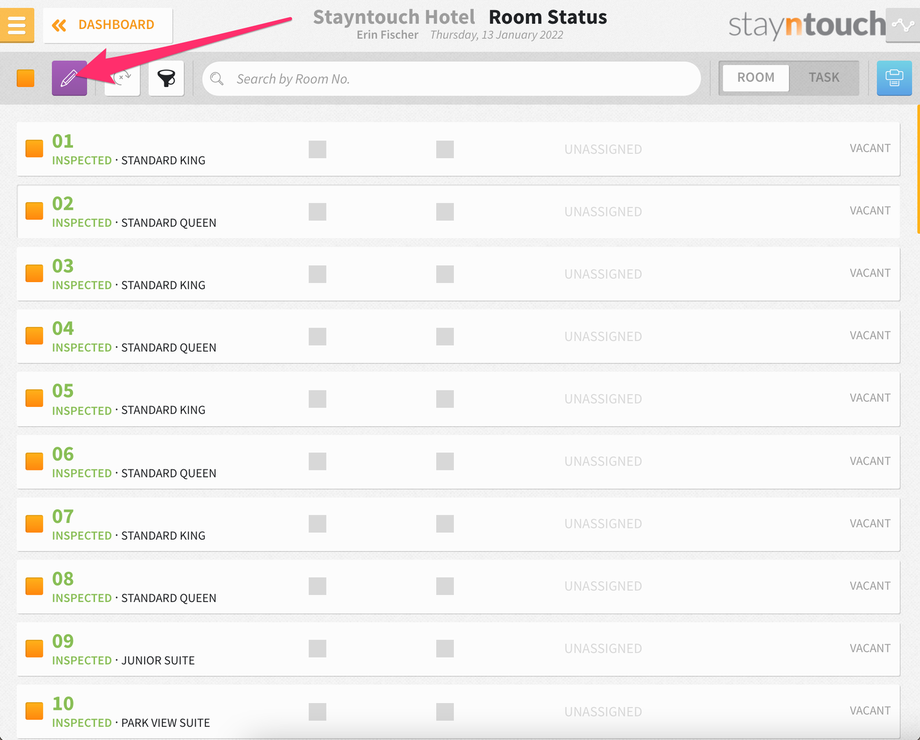Click INSPECTED label under room 06
920x740 pixels.
tap(82, 473)
